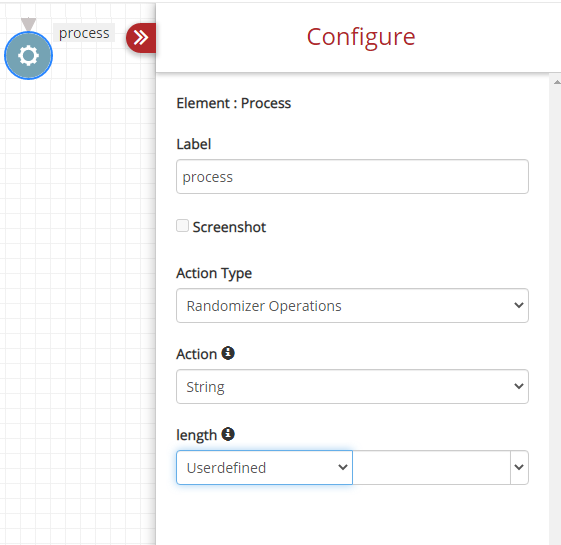Click the info icon next to Action
The height and width of the screenshot is (545, 561).
point(228,353)
